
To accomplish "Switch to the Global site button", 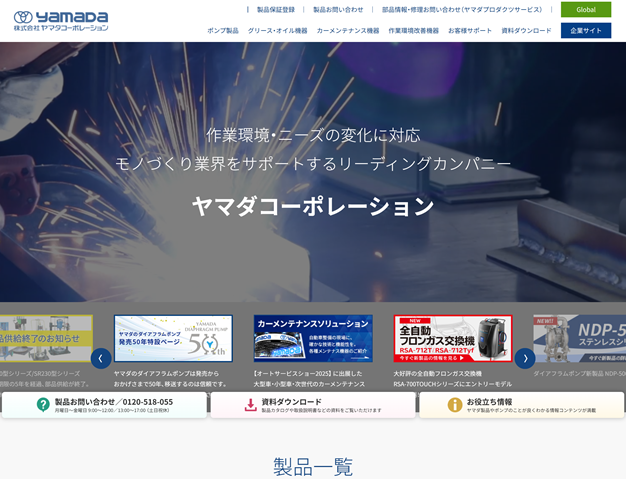I will point(586,10).
